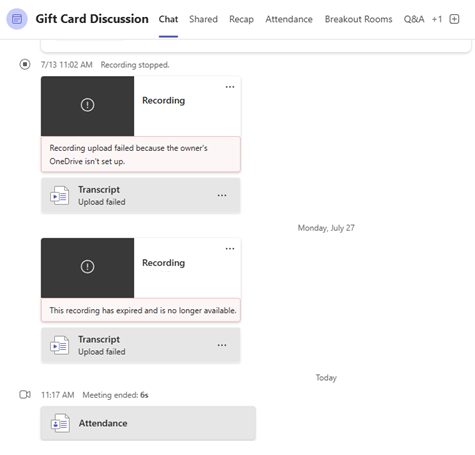Screen dimensions: 475x455
Task: Click the Gift Card Discussion meeting avatar icon
Action: pos(17,19)
